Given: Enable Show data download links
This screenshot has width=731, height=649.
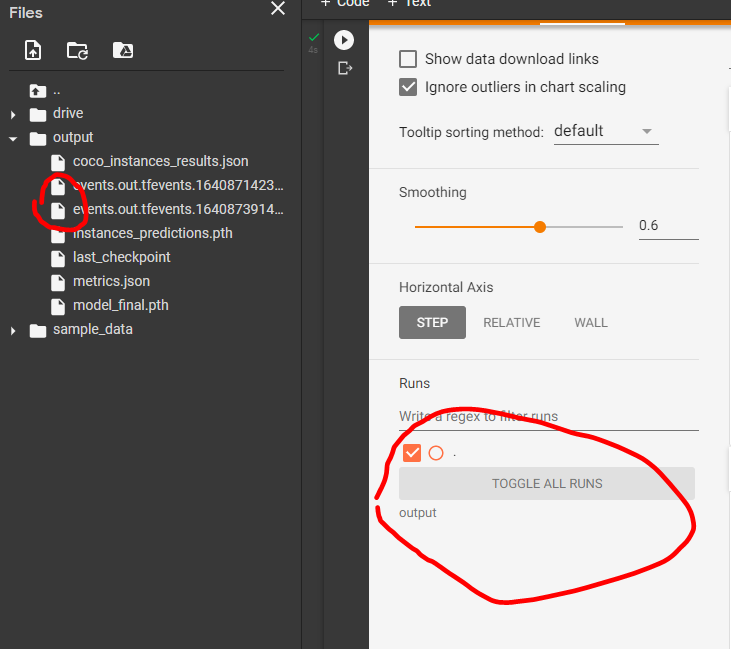Looking at the screenshot, I should coord(408,59).
